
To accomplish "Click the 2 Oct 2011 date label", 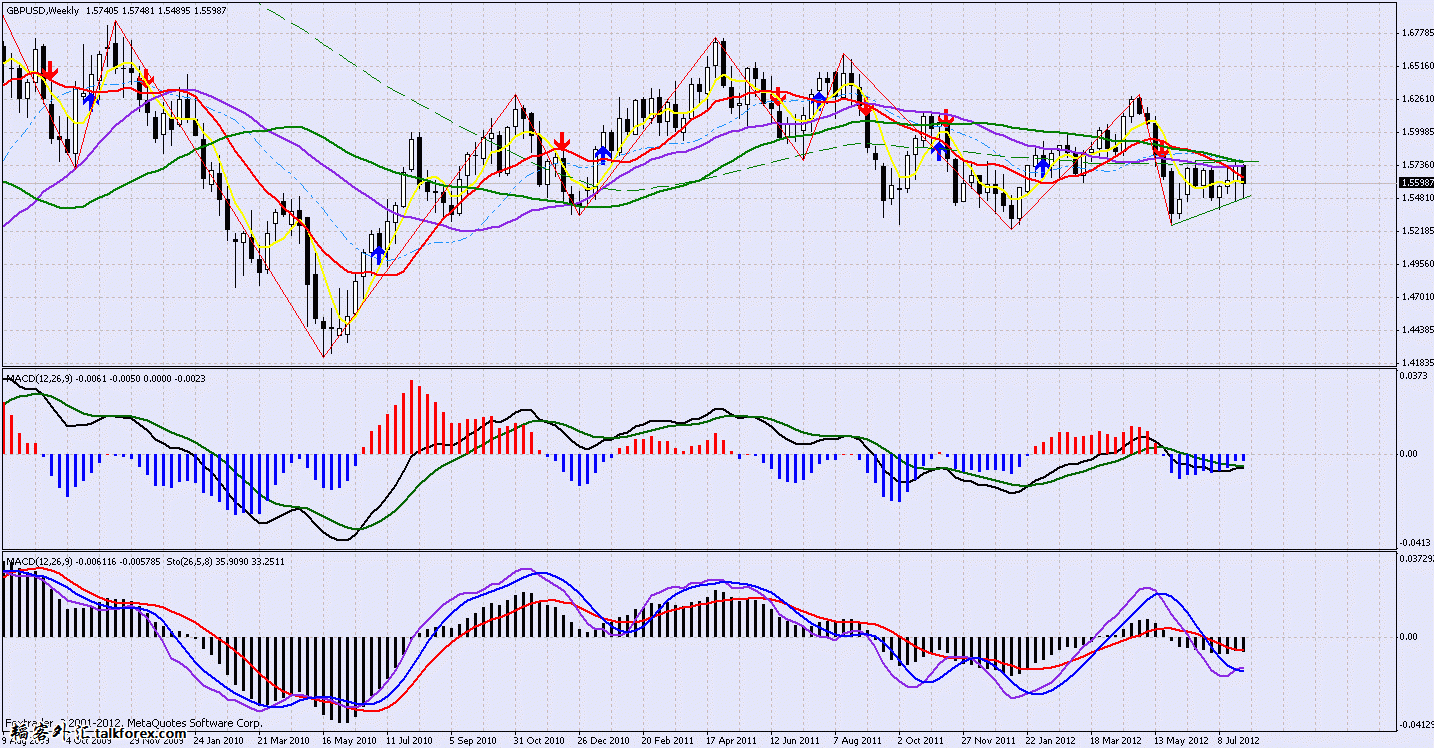I will 921,740.
